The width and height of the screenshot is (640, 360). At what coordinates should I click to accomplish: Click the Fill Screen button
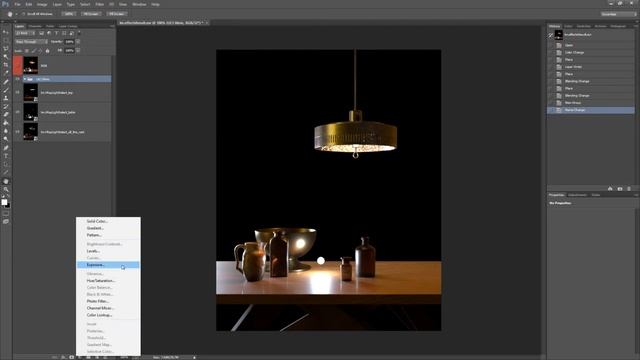point(117,14)
